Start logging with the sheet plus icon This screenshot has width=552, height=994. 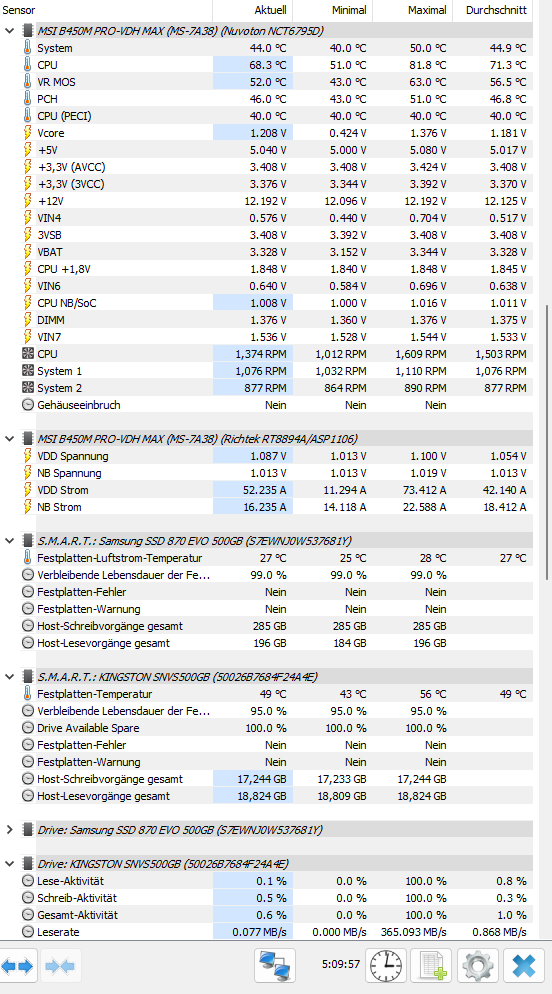432,966
